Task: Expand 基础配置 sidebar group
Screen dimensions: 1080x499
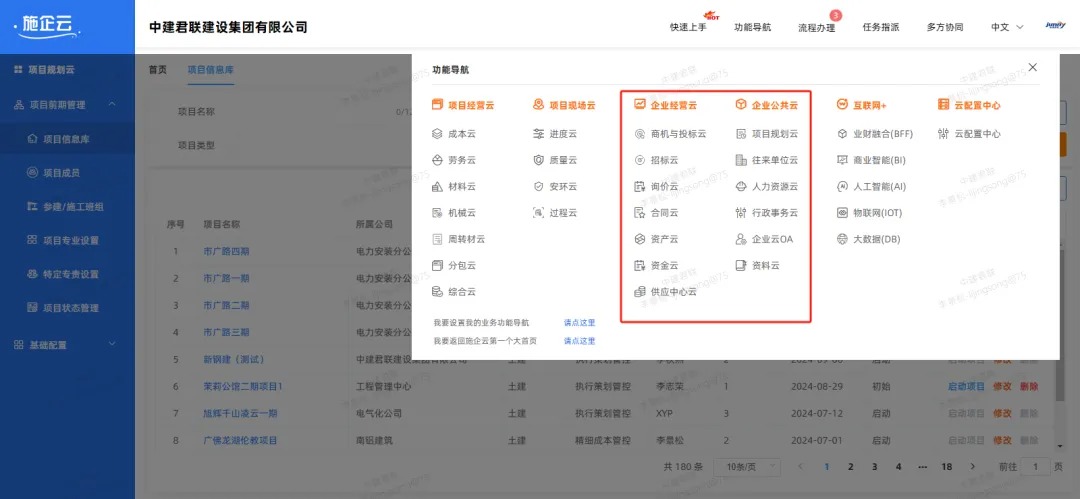Action: [112, 345]
